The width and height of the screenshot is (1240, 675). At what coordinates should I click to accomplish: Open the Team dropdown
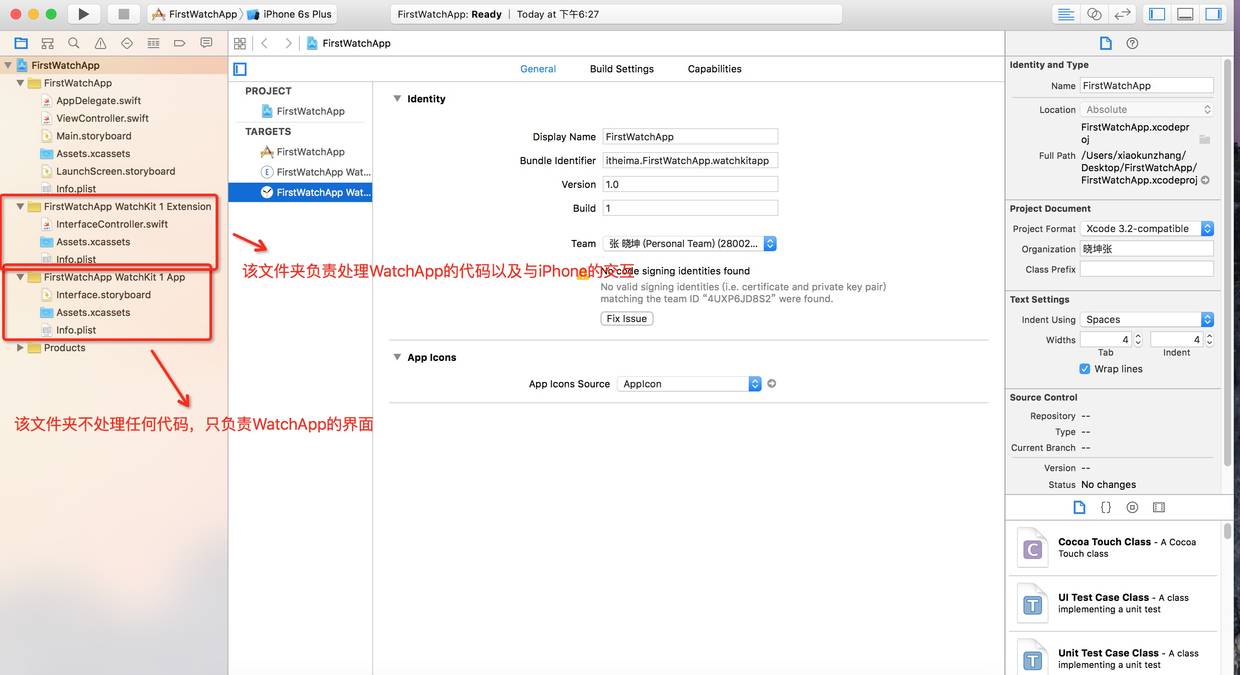point(689,244)
